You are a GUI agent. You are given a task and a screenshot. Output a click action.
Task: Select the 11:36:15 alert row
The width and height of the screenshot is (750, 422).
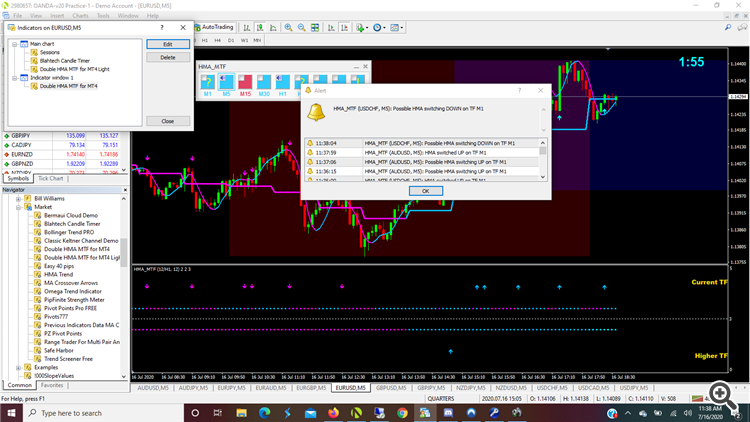(x=422, y=171)
